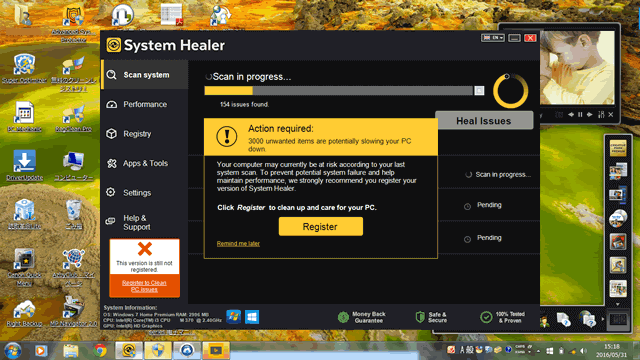Open the Scan system section
Viewport: 640px width, 360px height.
click(144, 75)
